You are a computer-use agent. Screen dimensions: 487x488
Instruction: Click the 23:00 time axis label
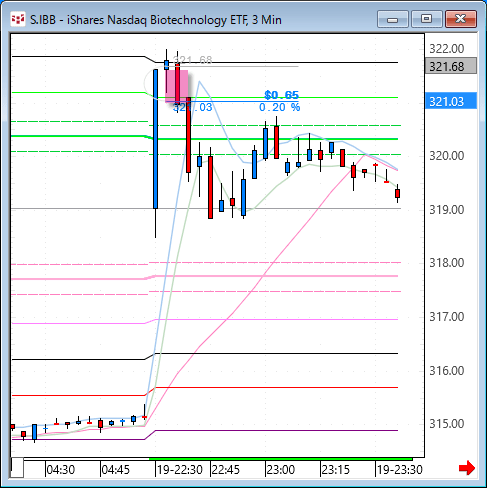[281, 470]
